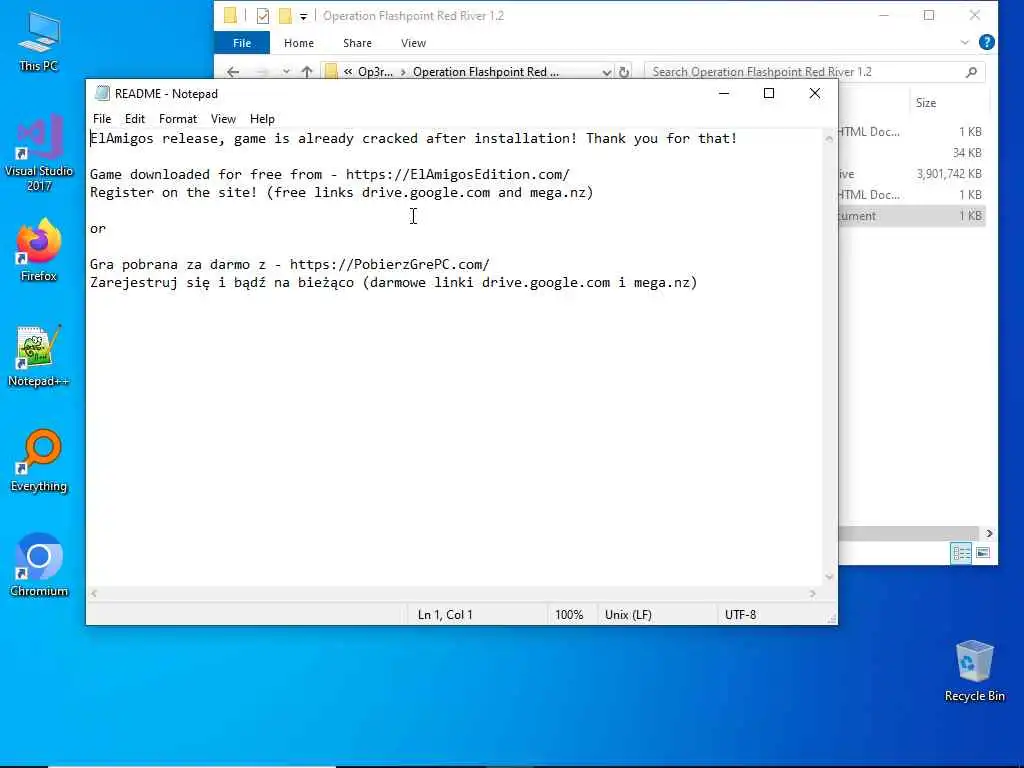This screenshot has width=1024, height=768.
Task: Click 'Register on the site!' text line
Action: [342, 193]
